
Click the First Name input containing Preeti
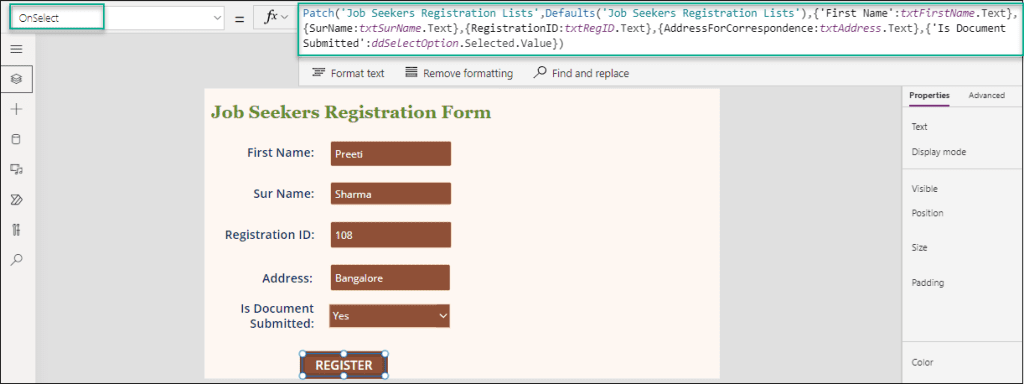[391, 154]
